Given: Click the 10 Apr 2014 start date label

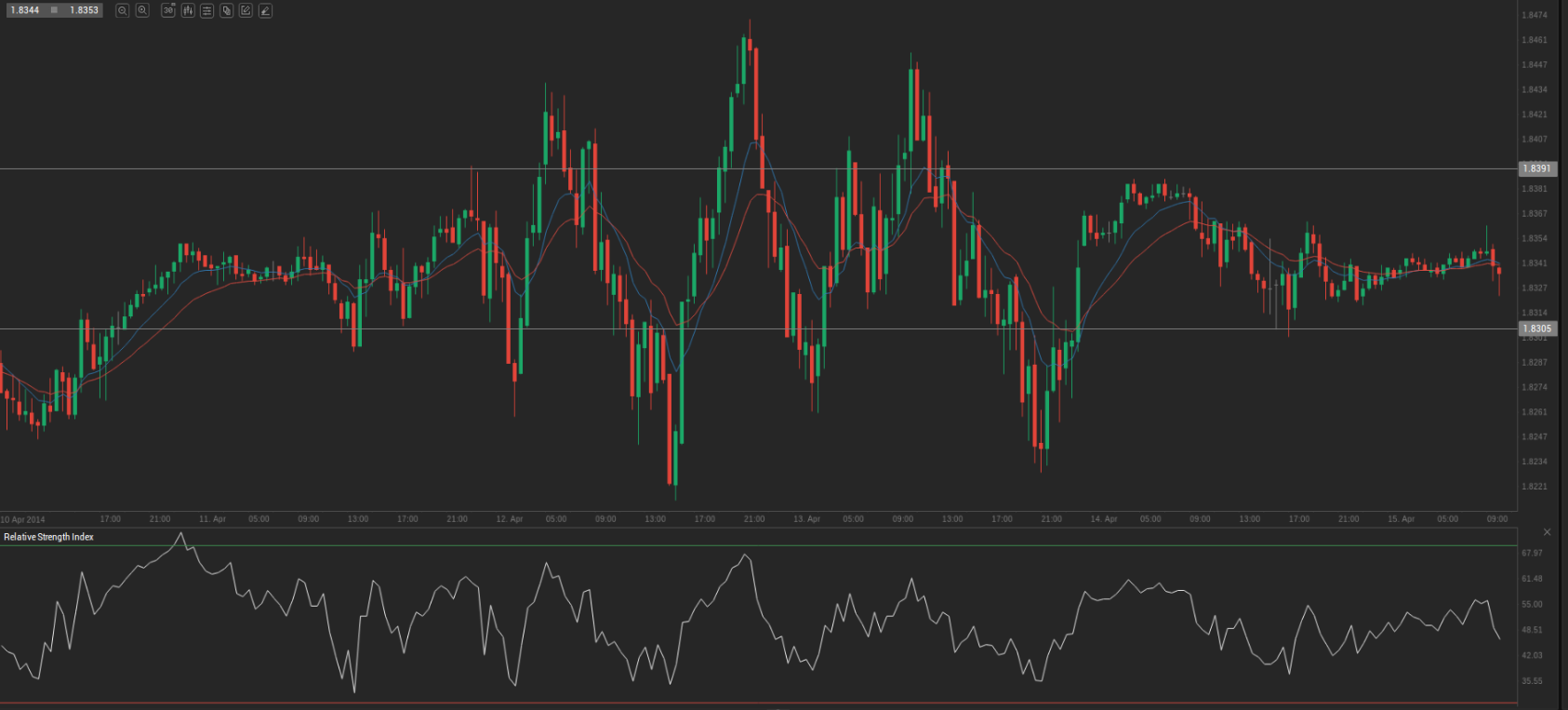Looking at the screenshot, I should (x=23, y=519).
